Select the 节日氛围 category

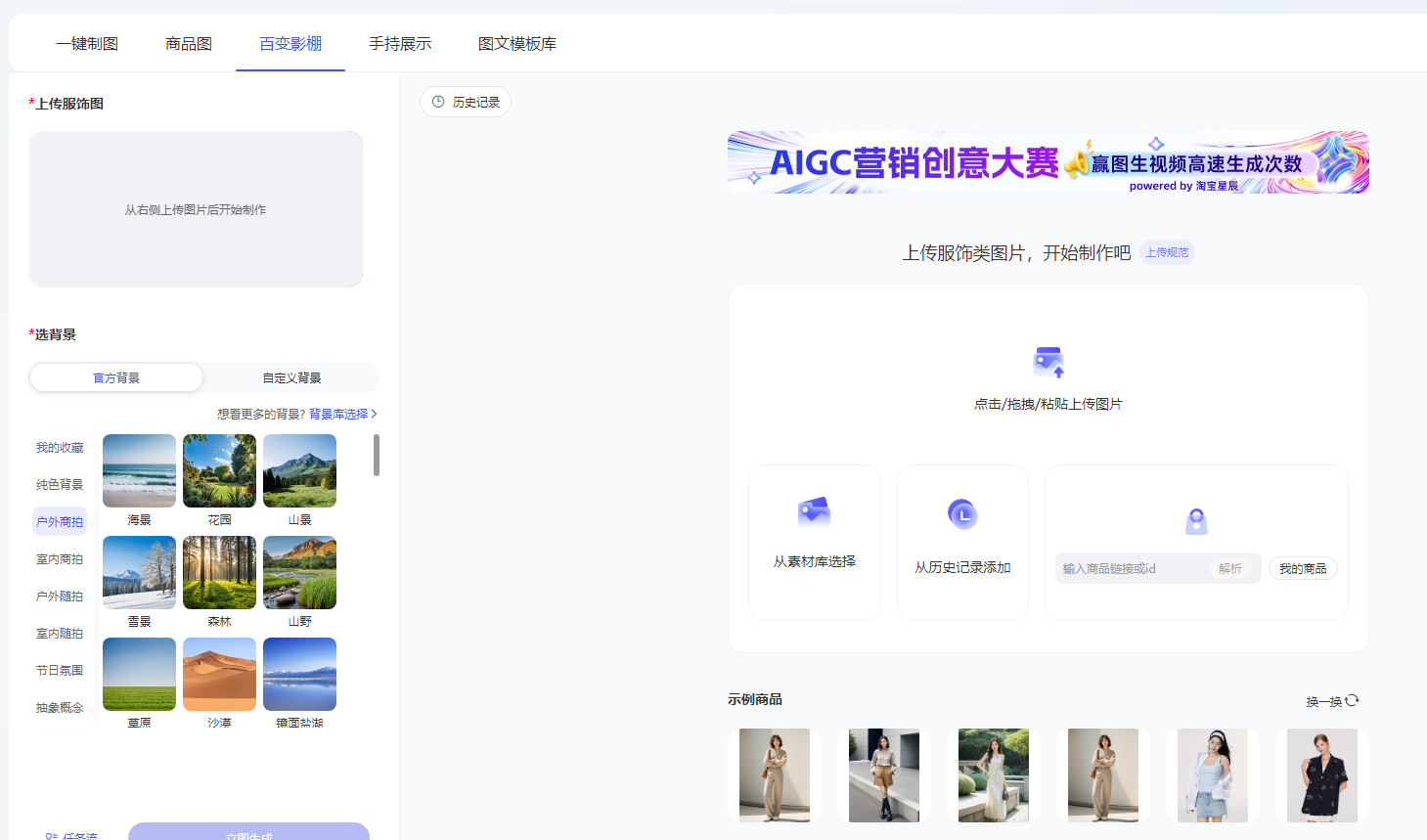[60, 671]
